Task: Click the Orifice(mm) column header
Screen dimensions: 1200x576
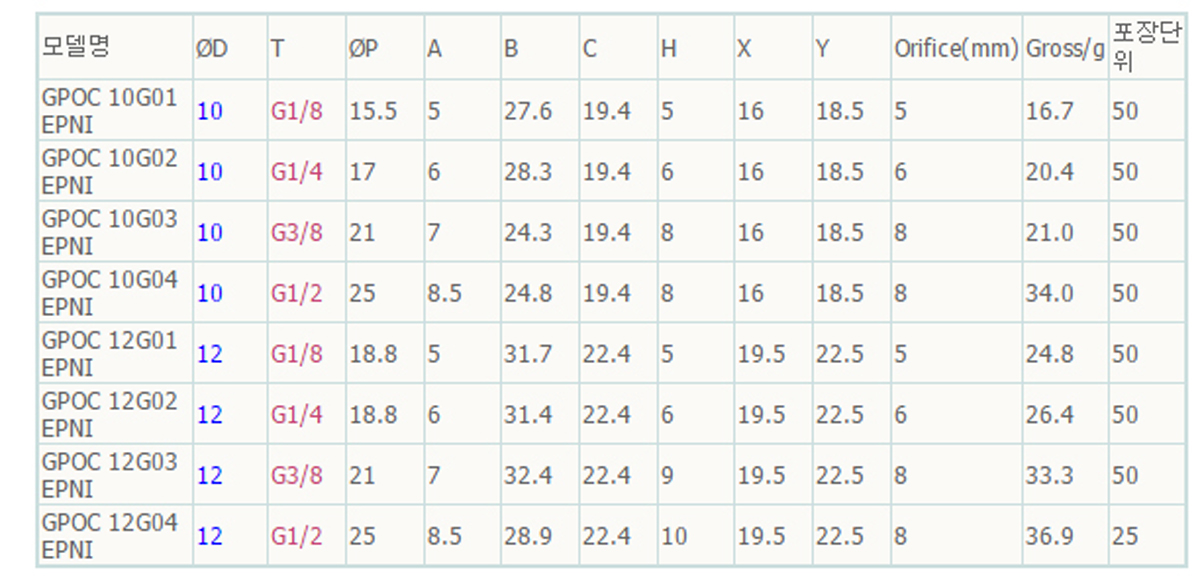Action: click(x=956, y=48)
